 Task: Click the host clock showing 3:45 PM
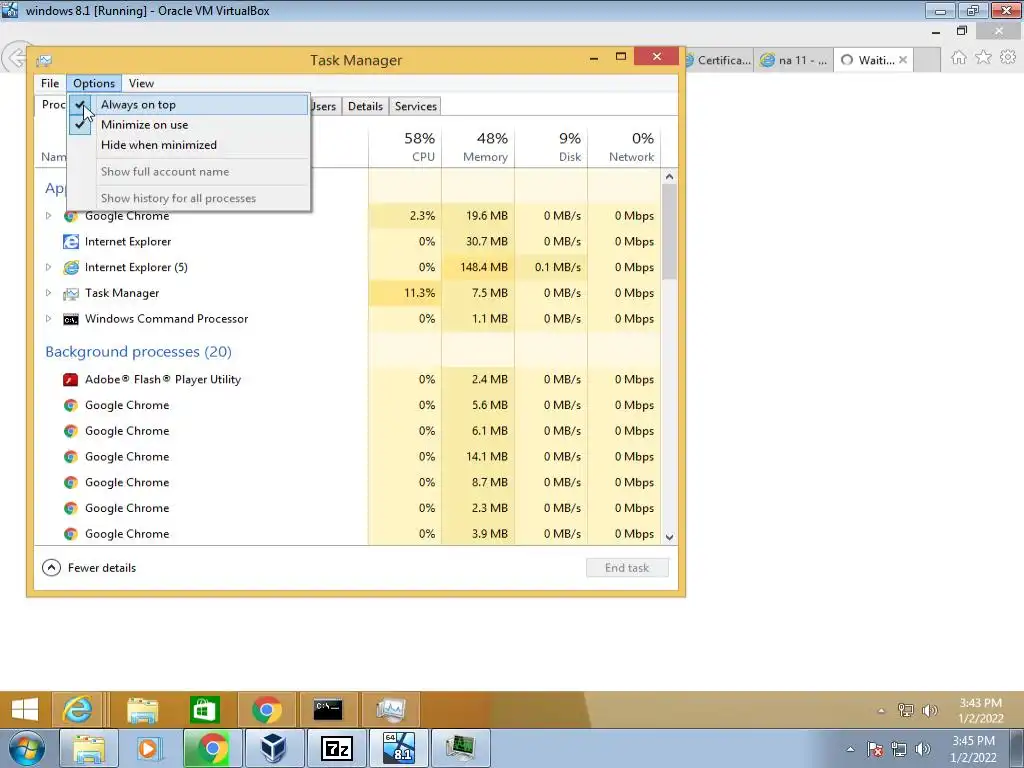click(x=973, y=749)
